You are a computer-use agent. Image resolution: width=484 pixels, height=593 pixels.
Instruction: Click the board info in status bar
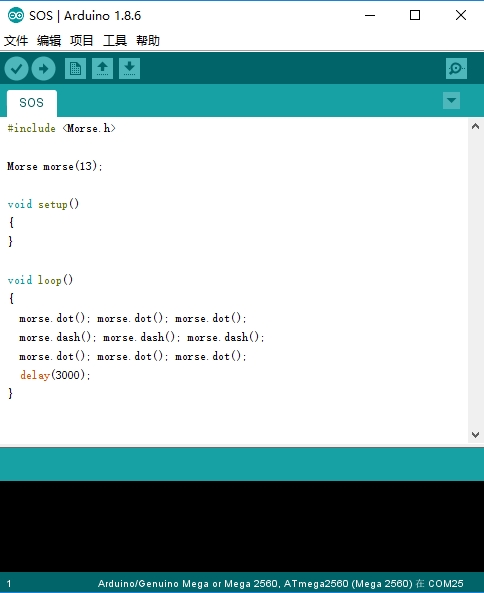click(x=280, y=584)
